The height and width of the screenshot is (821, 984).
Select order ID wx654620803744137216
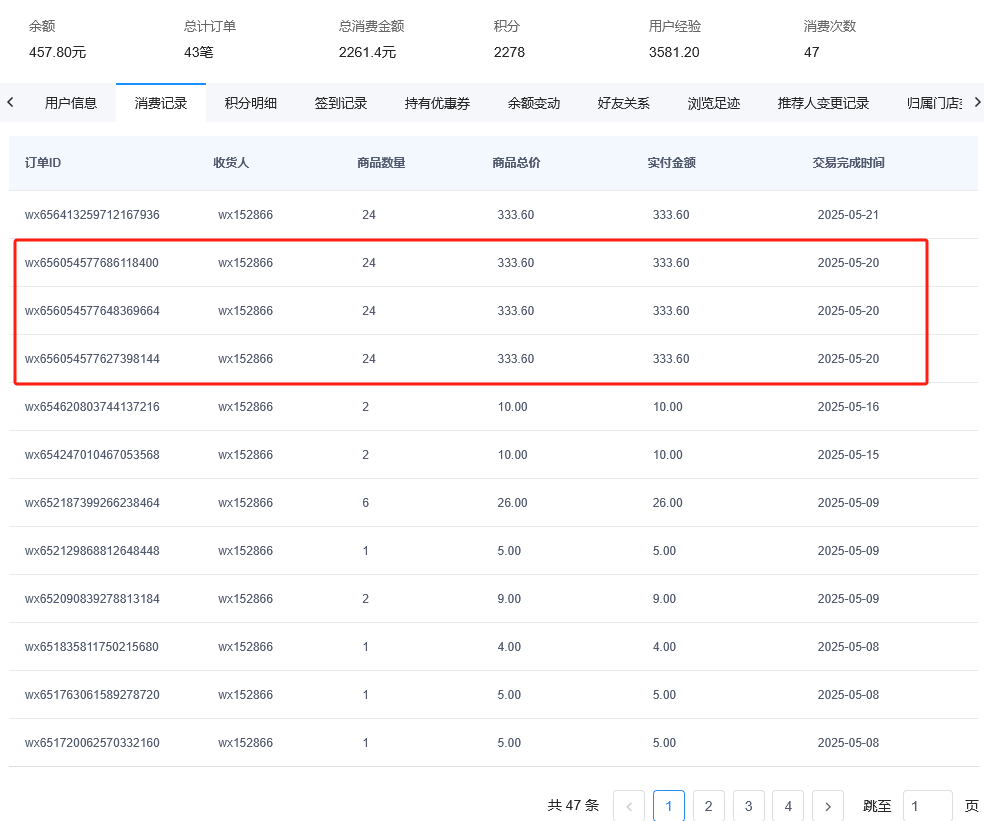[92, 407]
